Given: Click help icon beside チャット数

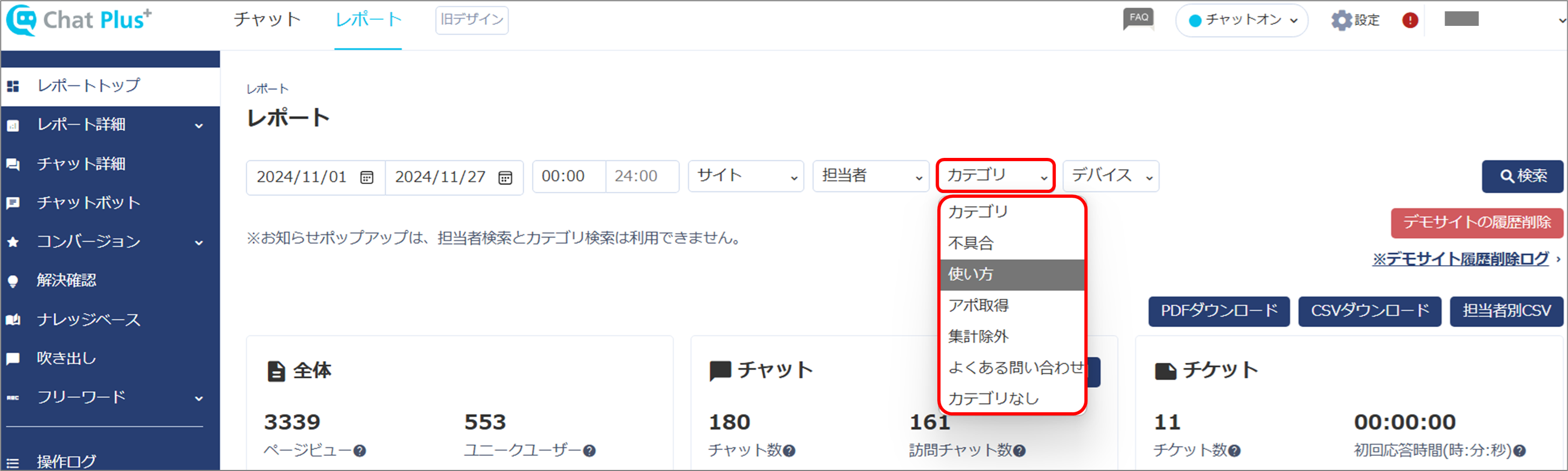Looking at the screenshot, I should coord(790,451).
